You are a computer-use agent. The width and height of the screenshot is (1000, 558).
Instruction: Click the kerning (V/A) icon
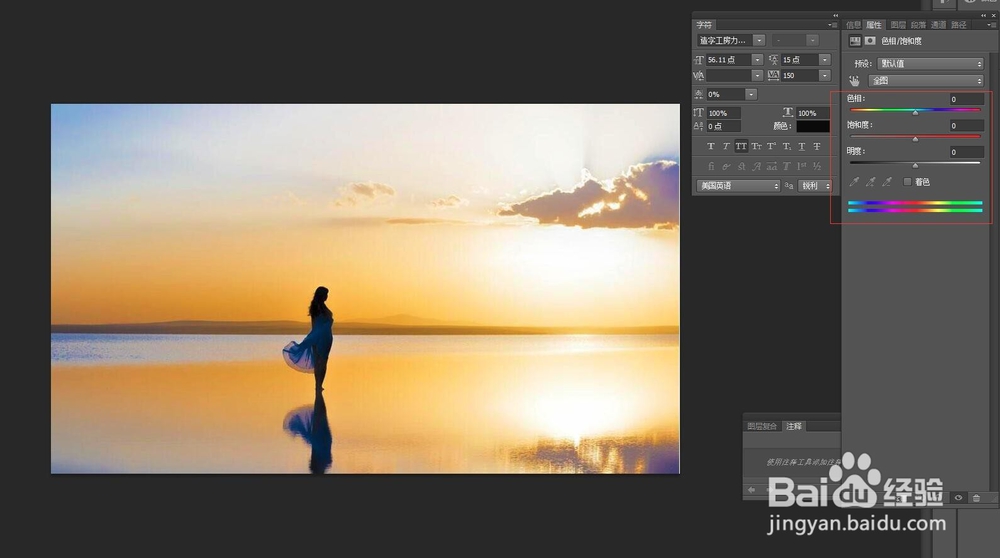tap(699, 76)
